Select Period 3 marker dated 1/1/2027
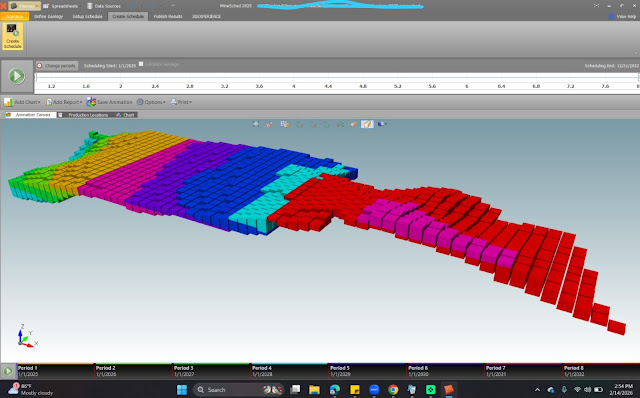 [184, 371]
